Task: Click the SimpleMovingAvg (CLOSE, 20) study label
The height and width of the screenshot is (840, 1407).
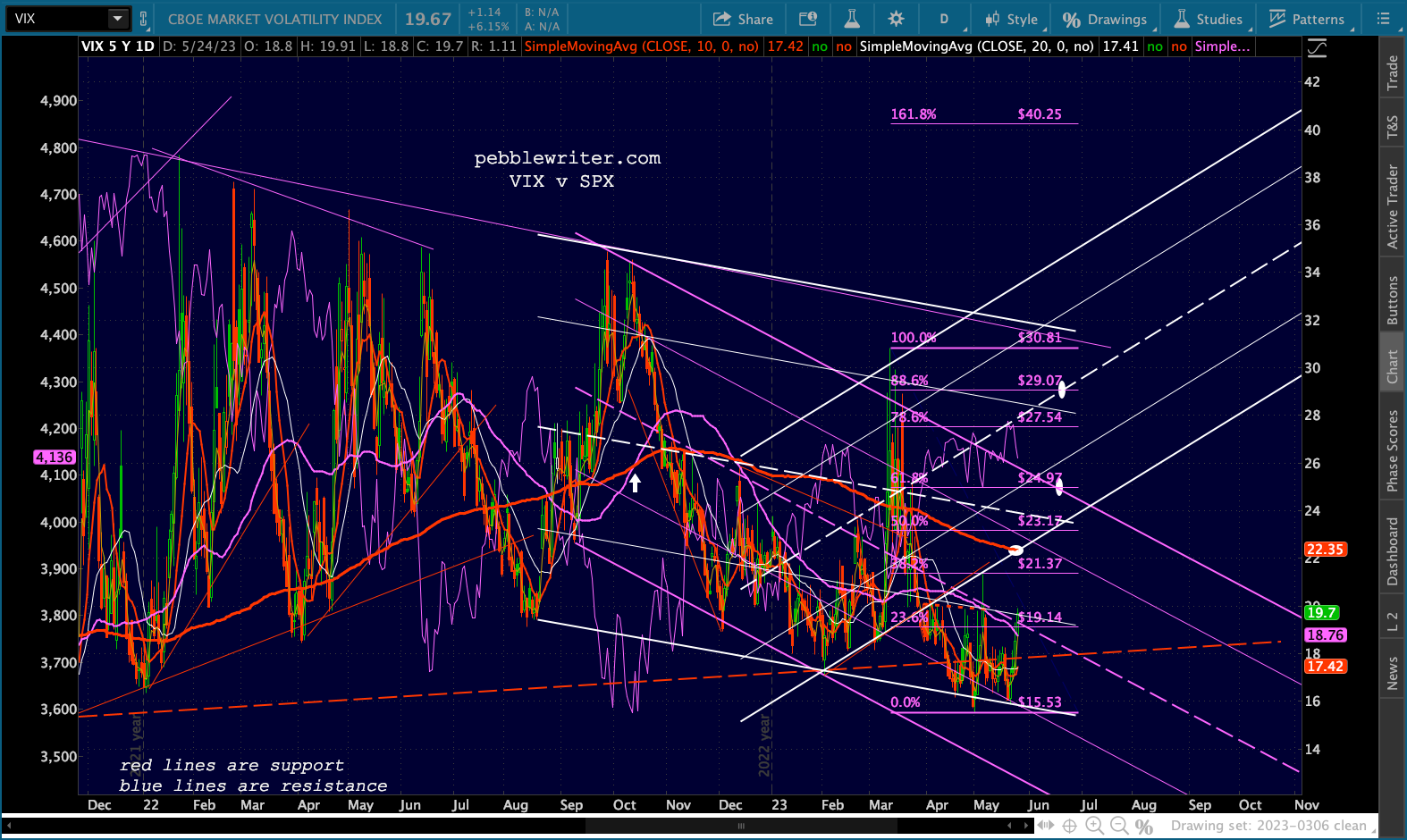Action: point(976,46)
